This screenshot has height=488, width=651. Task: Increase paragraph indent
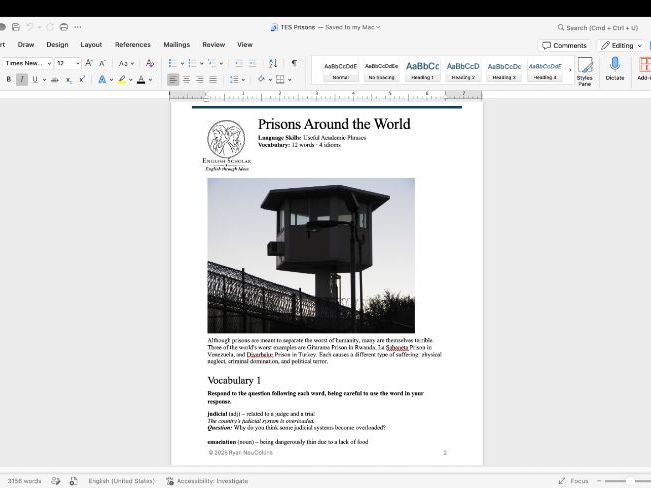click(x=252, y=63)
